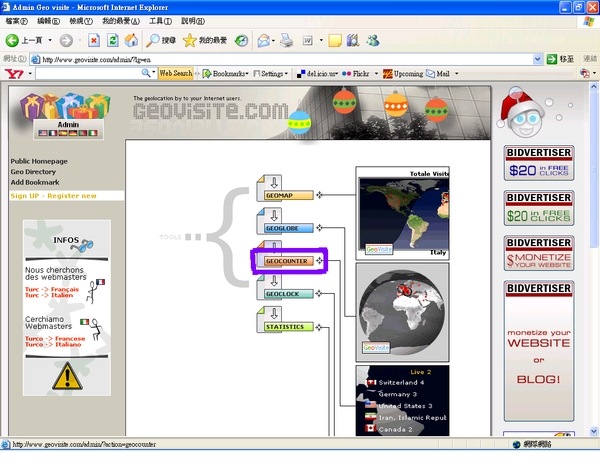Click the INFOS binoculars icon
This screenshot has width=600, height=469.
tap(81, 246)
